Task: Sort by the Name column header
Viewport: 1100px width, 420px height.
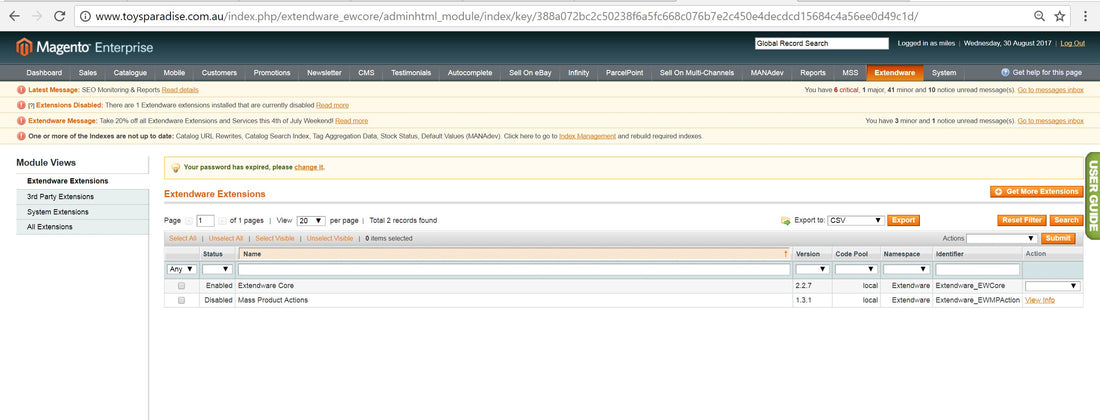Action: 515,253
